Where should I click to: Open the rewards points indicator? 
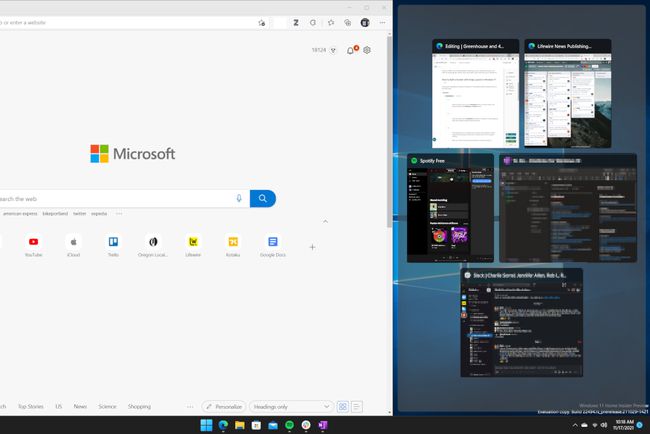[x=324, y=50]
